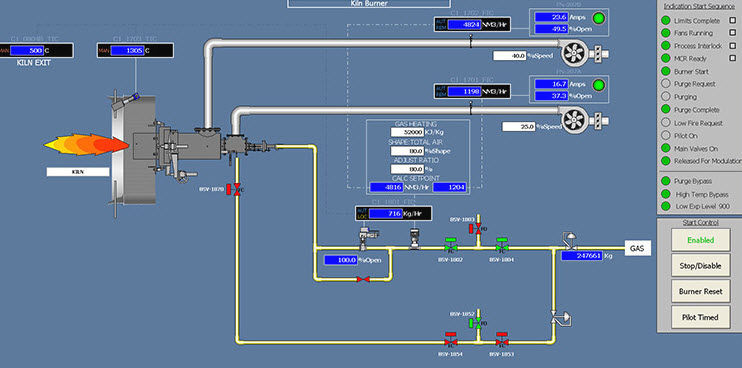The height and width of the screenshot is (368, 742).
Task: Click the BSV-1052 green vent valve
Action: (476, 323)
